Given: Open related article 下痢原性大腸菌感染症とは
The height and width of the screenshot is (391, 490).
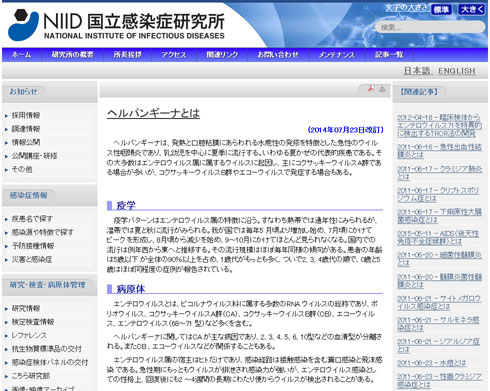Looking at the screenshot, I should pyautogui.click(x=439, y=216).
